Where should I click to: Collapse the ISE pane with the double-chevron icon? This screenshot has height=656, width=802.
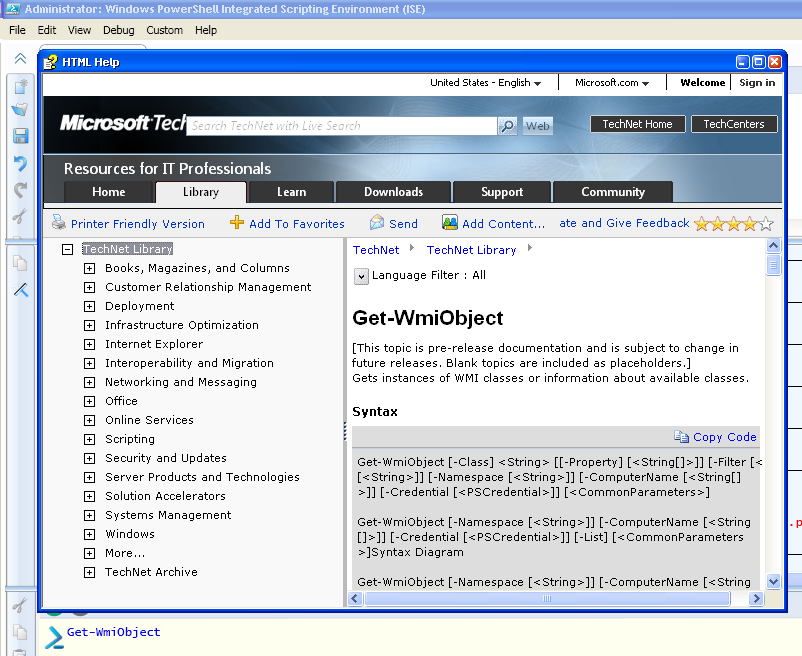(x=20, y=58)
